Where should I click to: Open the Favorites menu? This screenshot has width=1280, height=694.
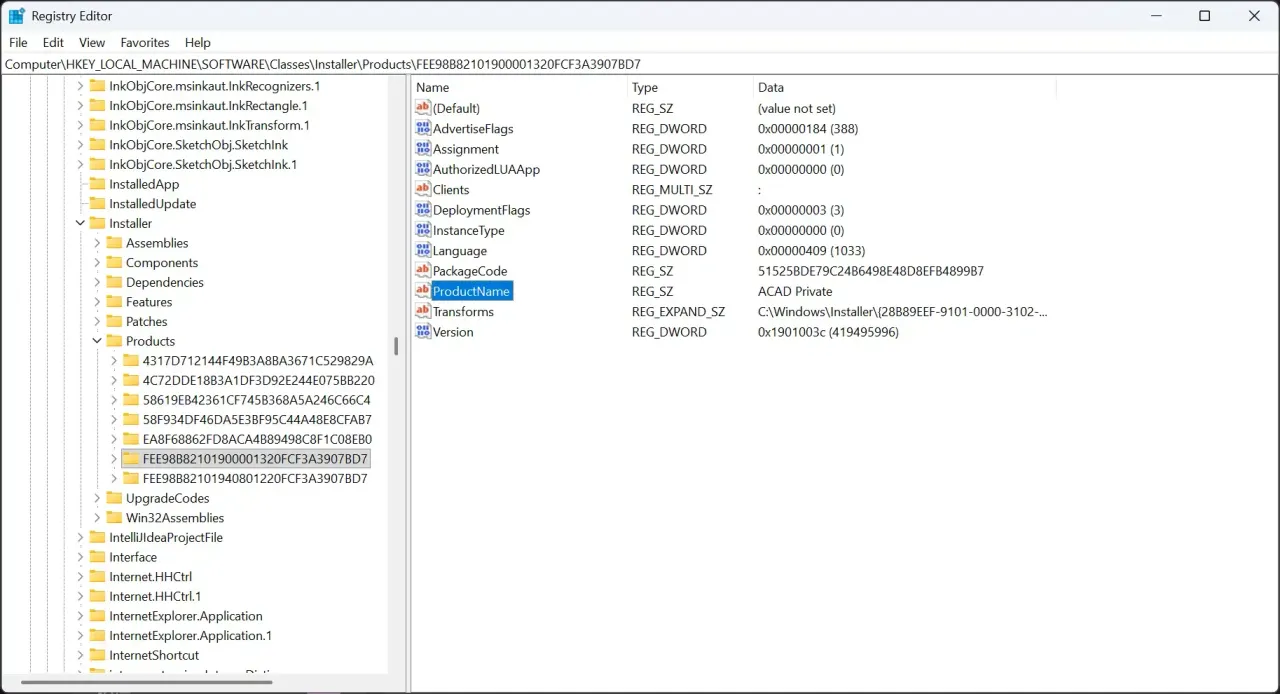[x=145, y=43]
